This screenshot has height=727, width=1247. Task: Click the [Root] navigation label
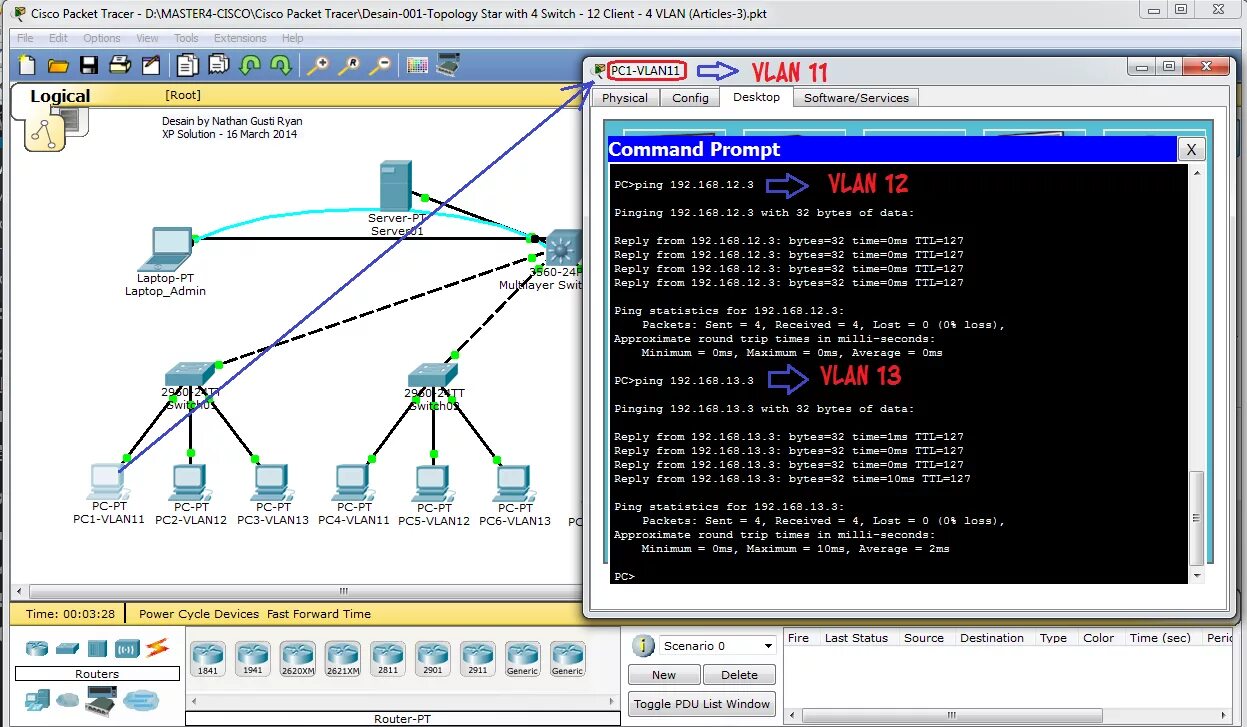tap(183, 95)
